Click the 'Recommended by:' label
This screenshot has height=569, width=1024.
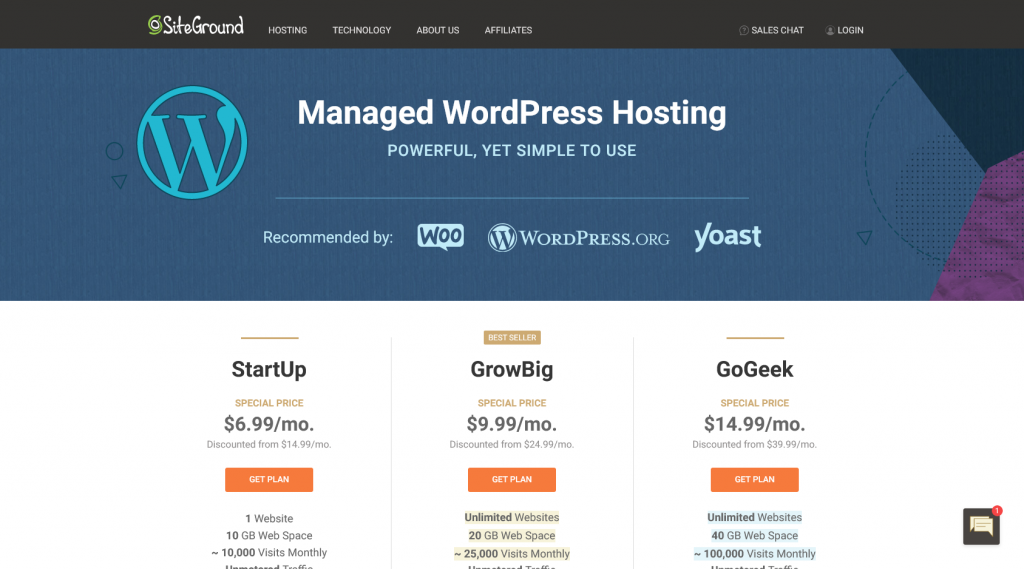[328, 237]
